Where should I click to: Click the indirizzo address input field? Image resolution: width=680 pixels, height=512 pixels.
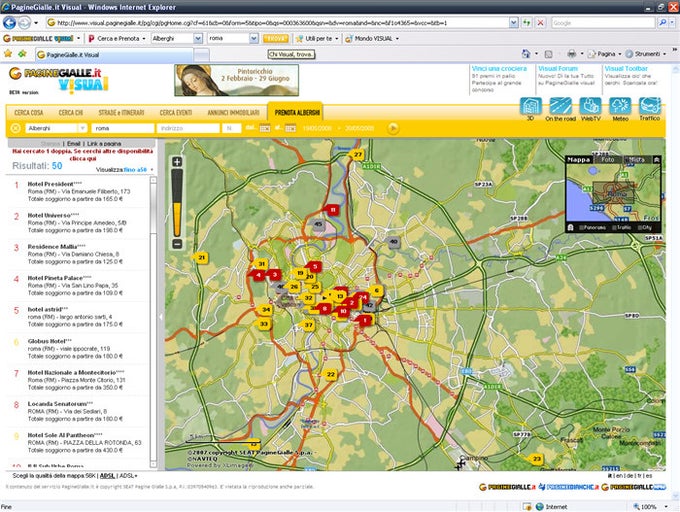point(188,128)
